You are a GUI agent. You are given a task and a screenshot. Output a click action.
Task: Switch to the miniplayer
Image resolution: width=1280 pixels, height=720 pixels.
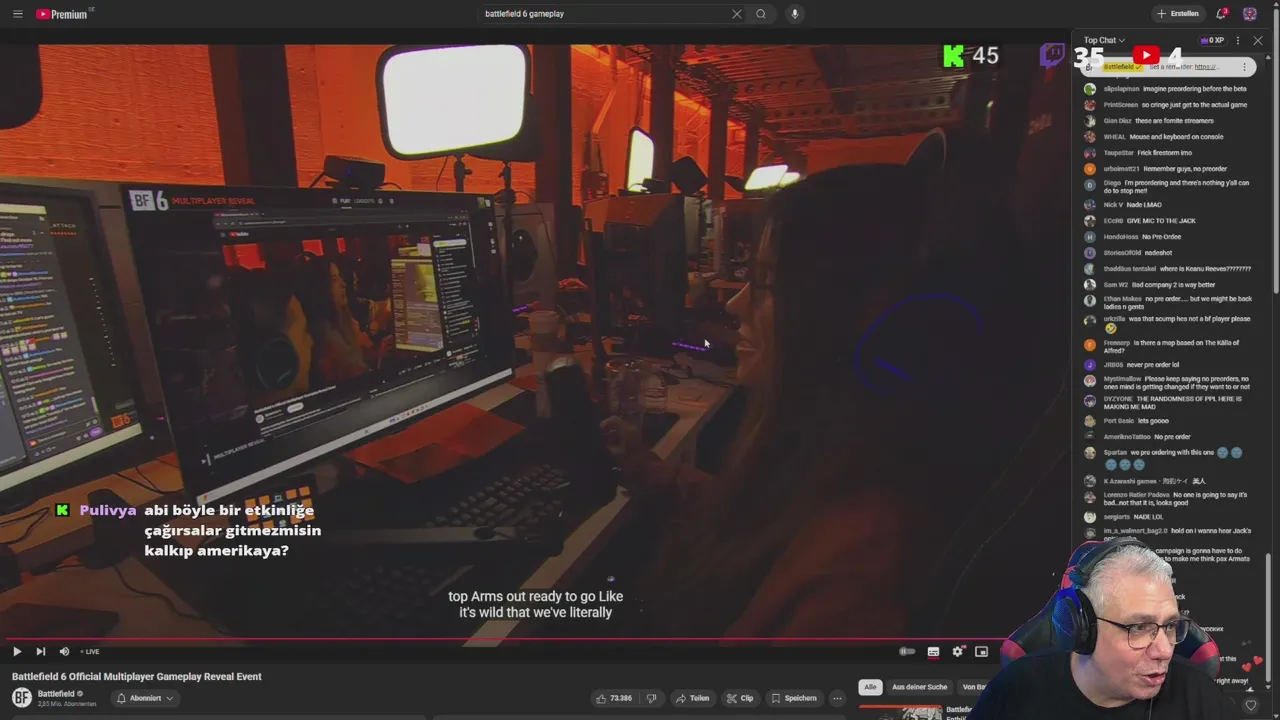coord(982,652)
